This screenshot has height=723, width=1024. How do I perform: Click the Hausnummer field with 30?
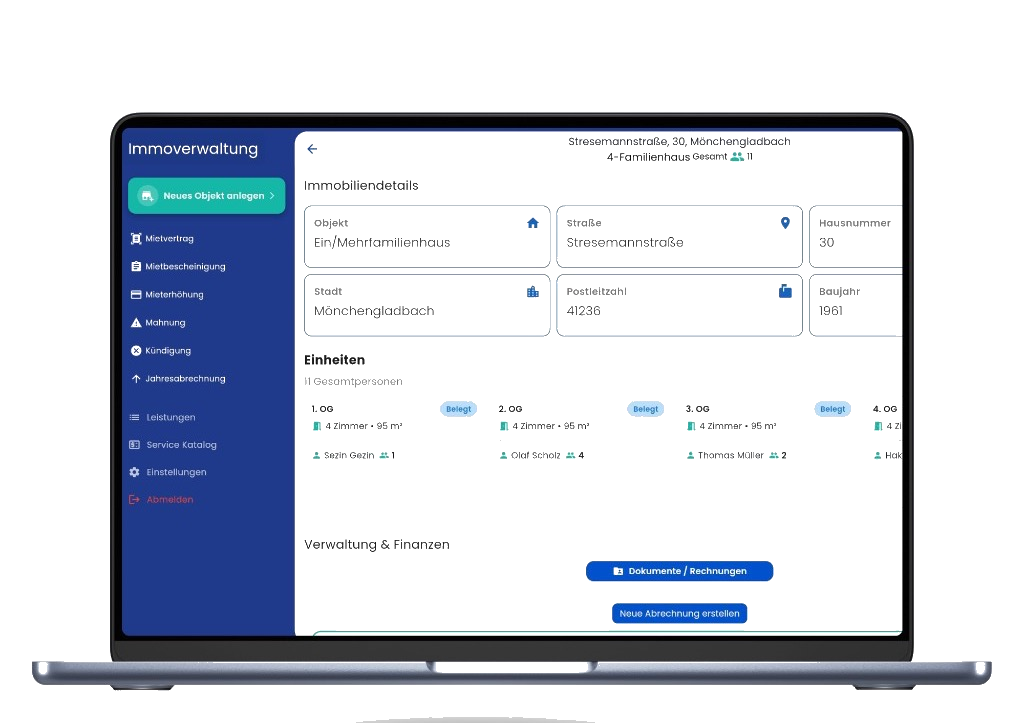click(x=856, y=236)
